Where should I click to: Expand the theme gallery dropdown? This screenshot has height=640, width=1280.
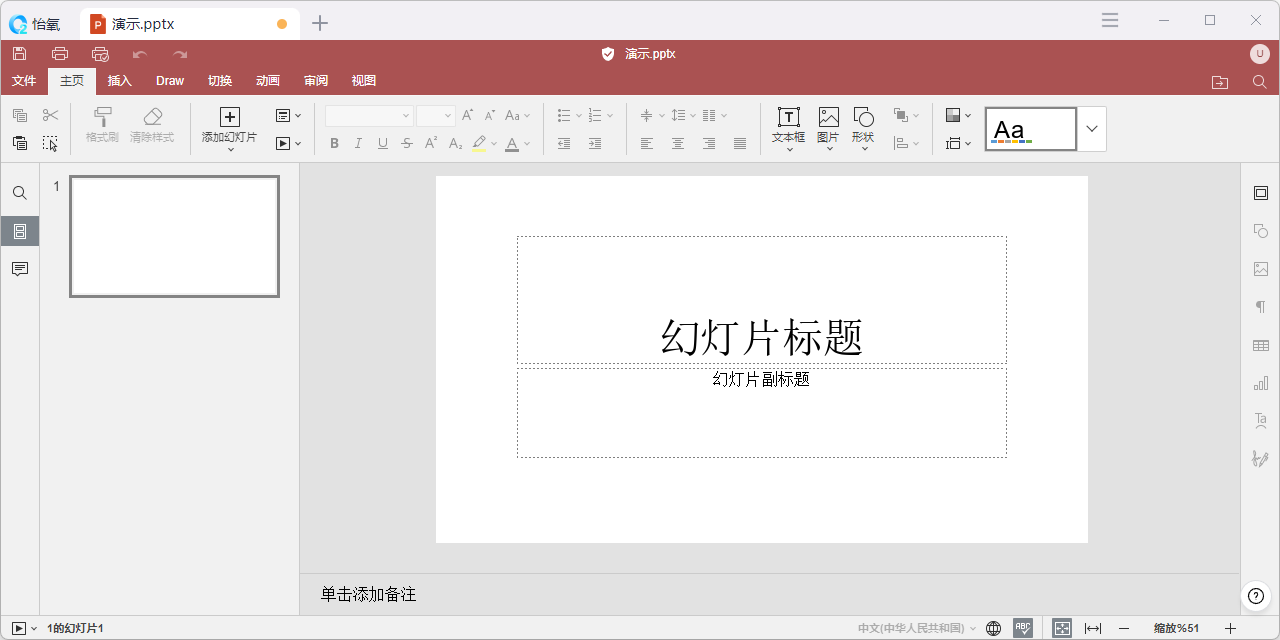click(1091, 129)
